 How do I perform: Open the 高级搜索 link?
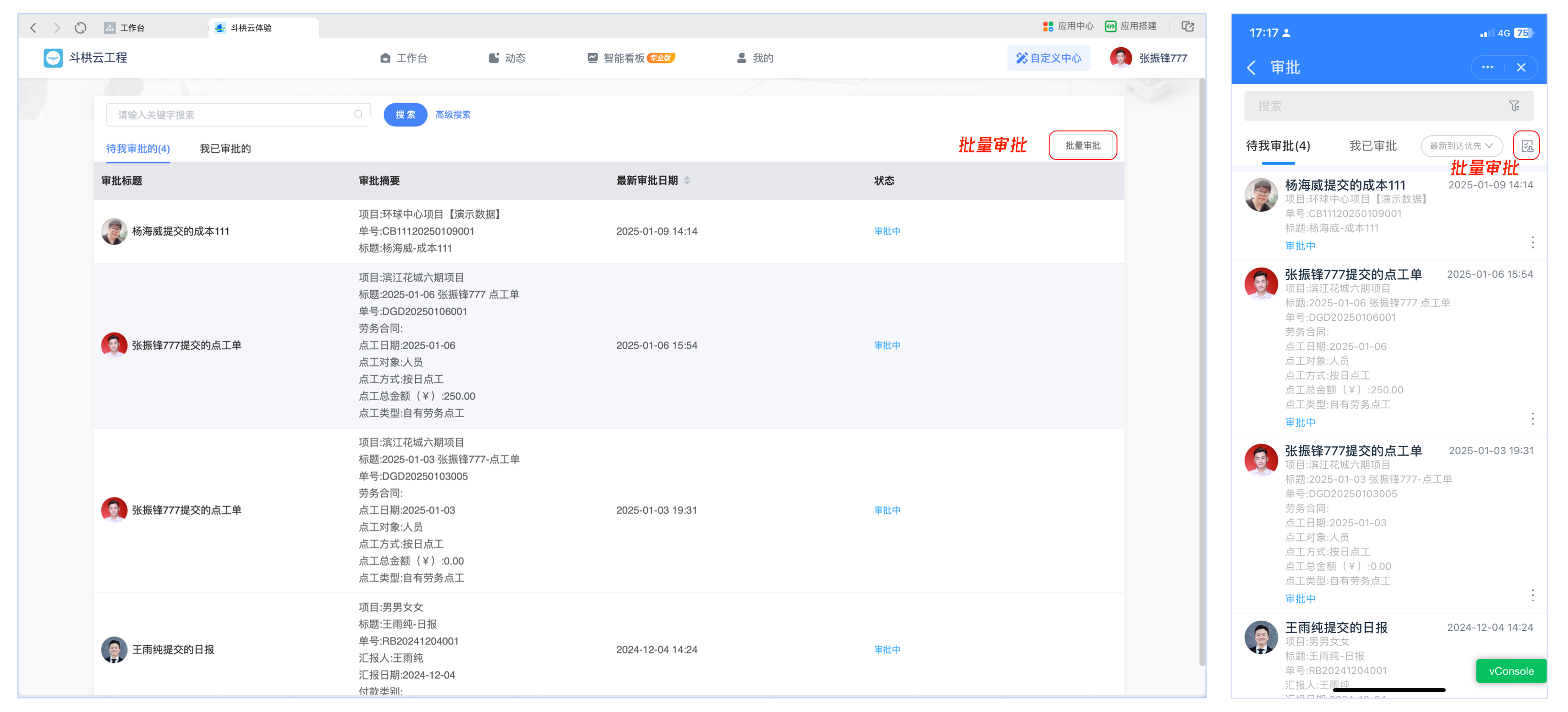(x=453, y=115)
